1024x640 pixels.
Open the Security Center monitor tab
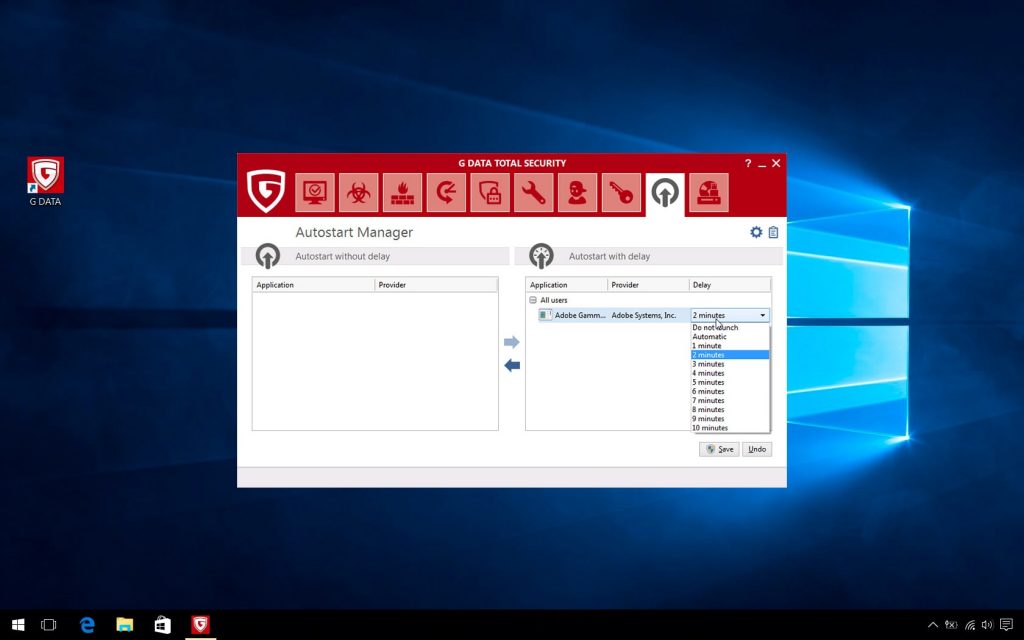click(315, 193)
